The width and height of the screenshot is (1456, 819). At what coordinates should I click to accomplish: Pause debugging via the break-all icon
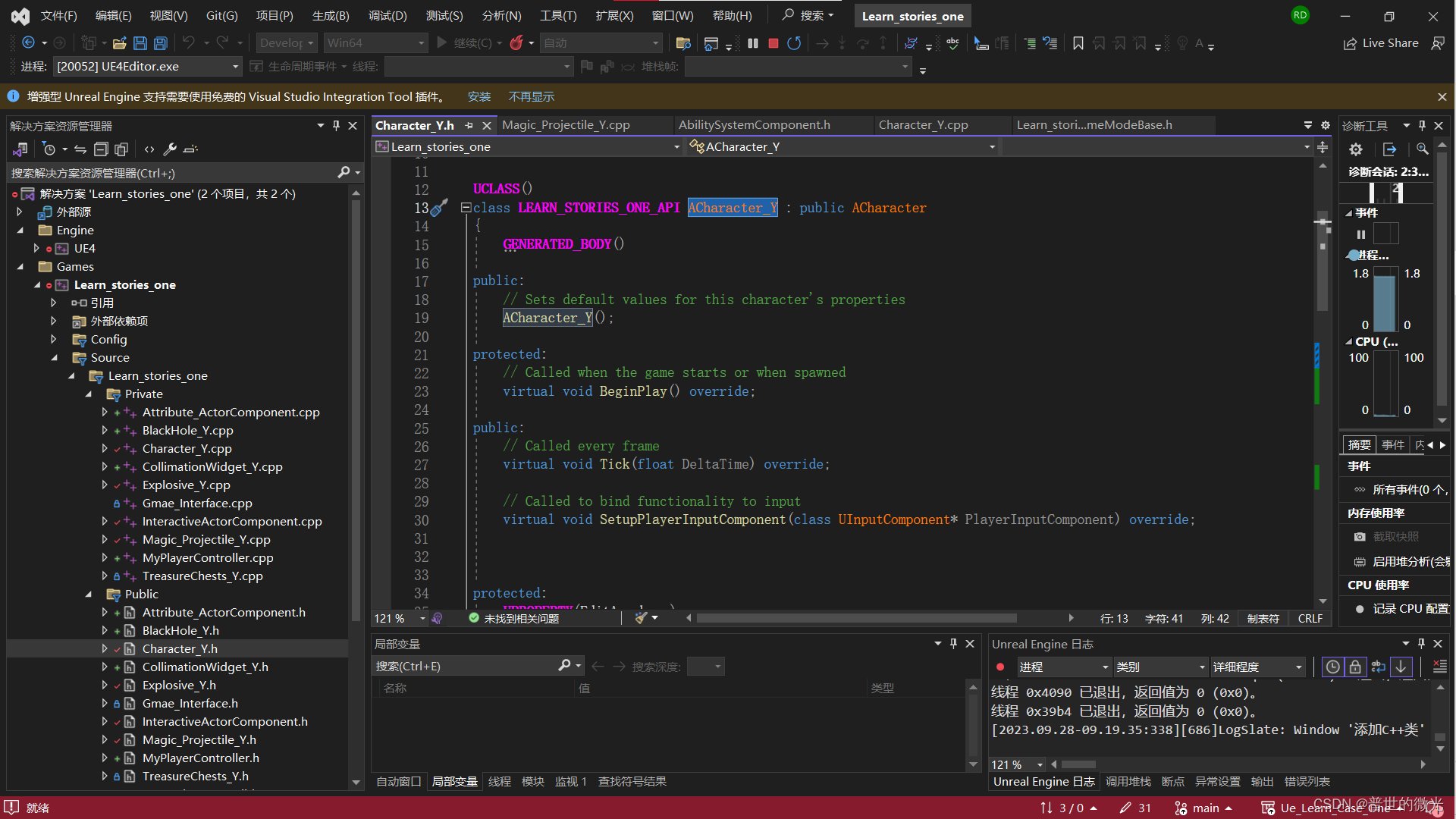point(752,43)
